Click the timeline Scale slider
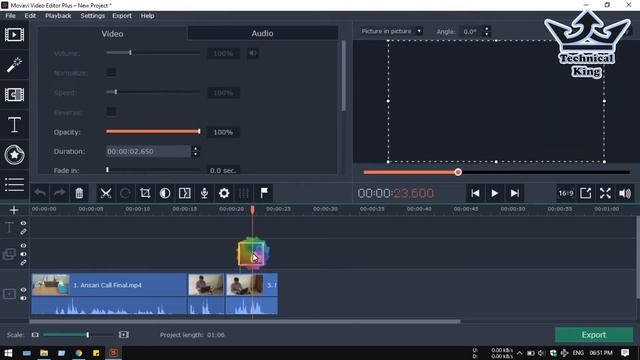Image resolution: width=640 pixels, height=360 pixels. (x=78, y=335)
